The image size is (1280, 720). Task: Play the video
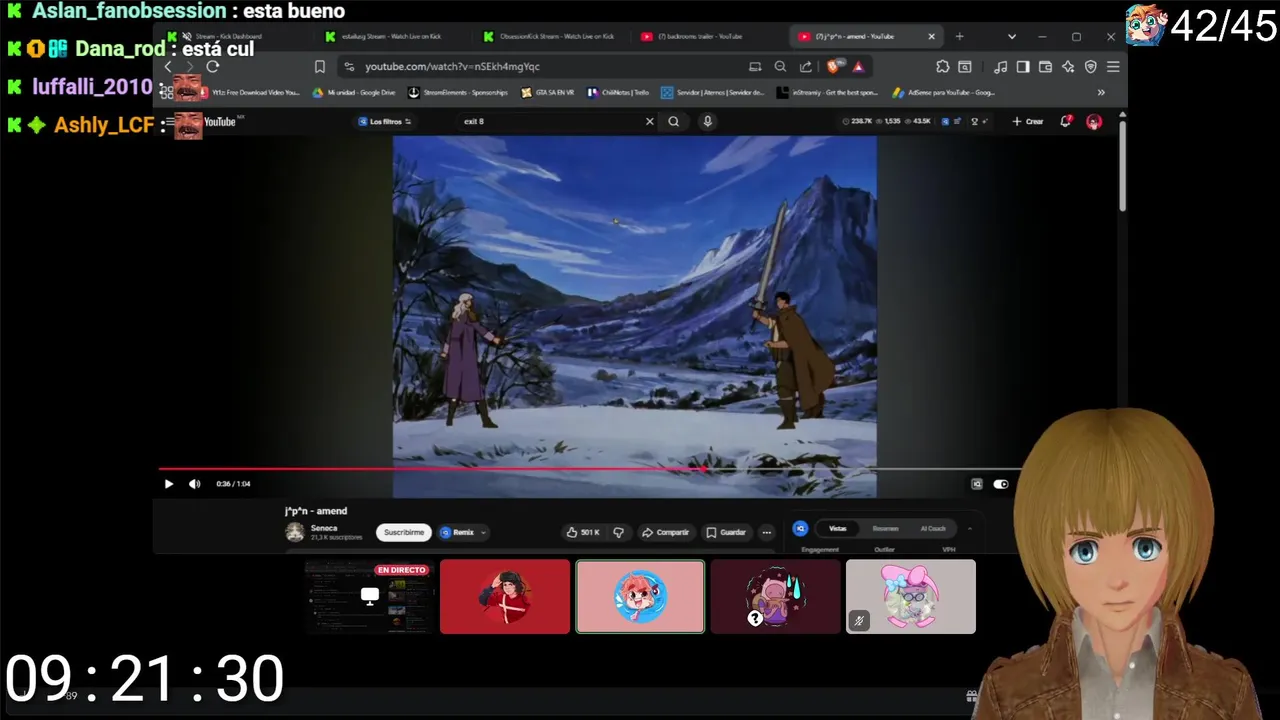point(168,484)
